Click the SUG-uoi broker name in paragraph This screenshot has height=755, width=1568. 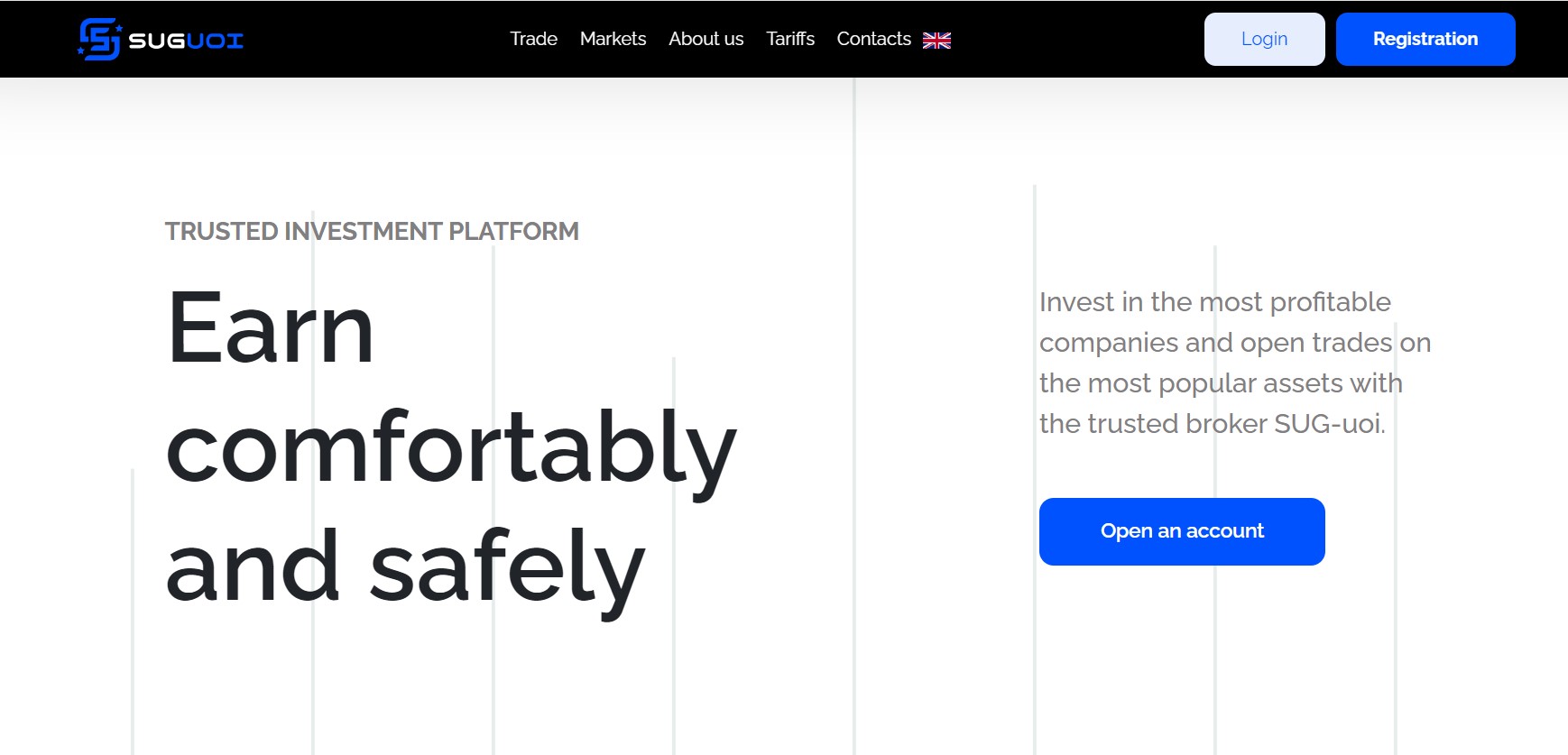[x=1330, y=424]
